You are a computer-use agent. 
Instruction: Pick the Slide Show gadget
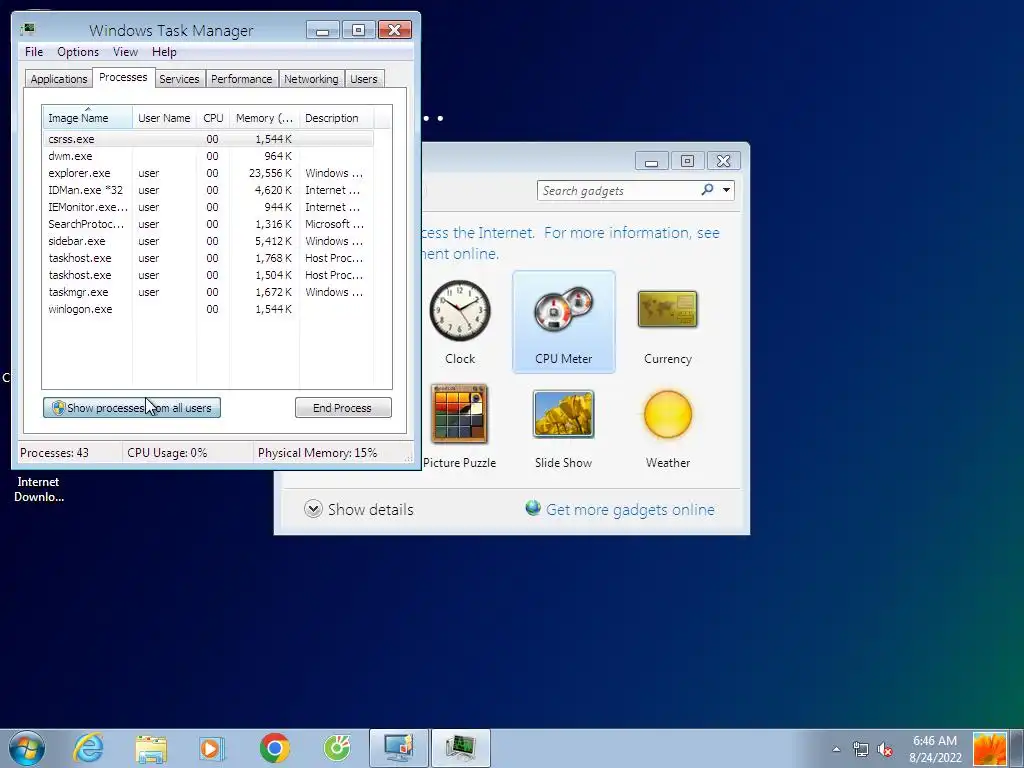563,426
